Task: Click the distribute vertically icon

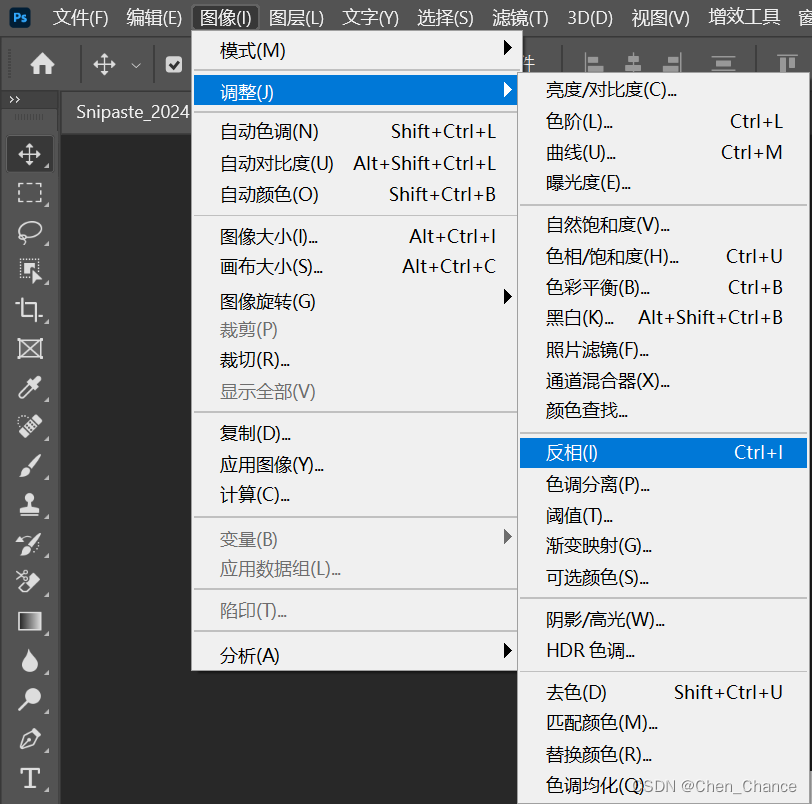Action: pyautogui.click(x=723, y=64)
